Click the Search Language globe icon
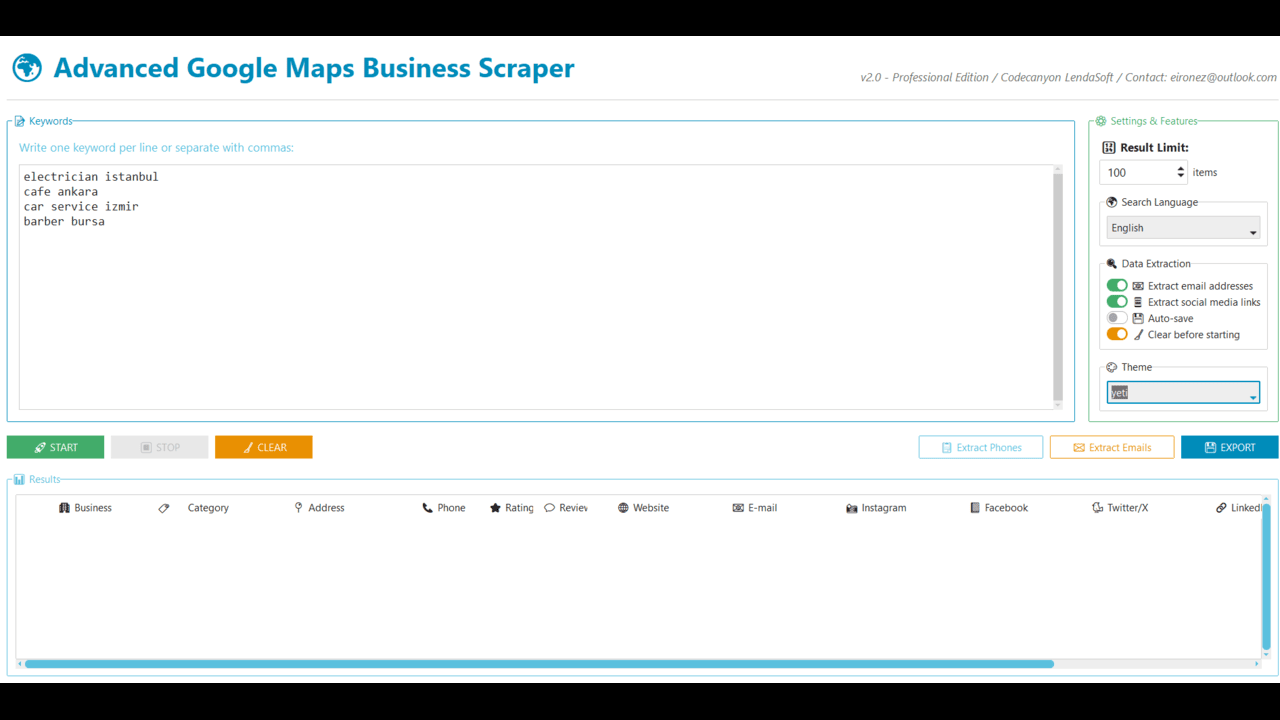The width and height of the screenshot is (1280, 720). [x=1112, y=202]
